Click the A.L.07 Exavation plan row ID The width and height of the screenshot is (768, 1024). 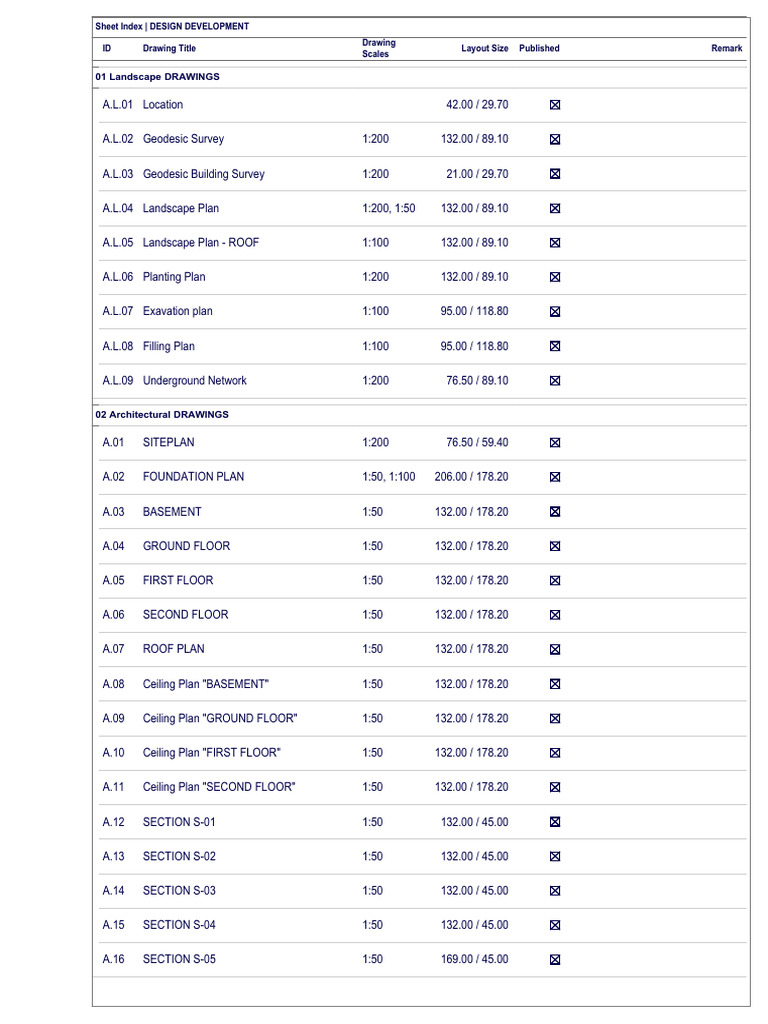click(x=118, y=311)
